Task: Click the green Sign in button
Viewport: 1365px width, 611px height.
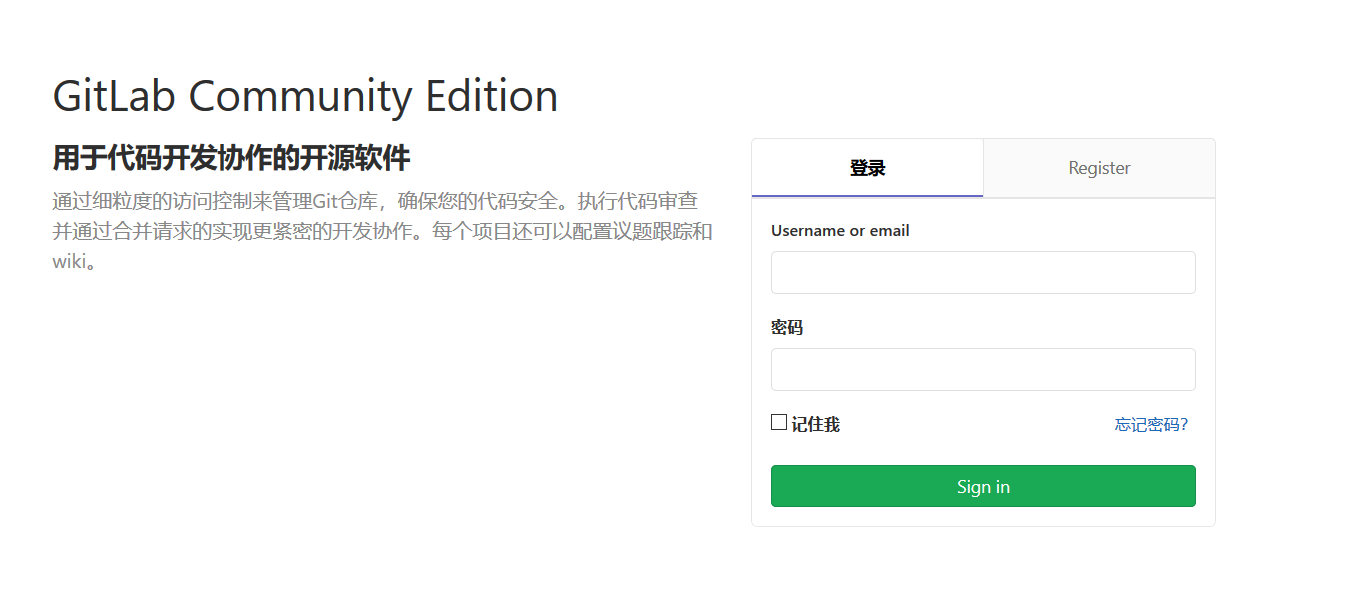Action: tap(983, 486)
